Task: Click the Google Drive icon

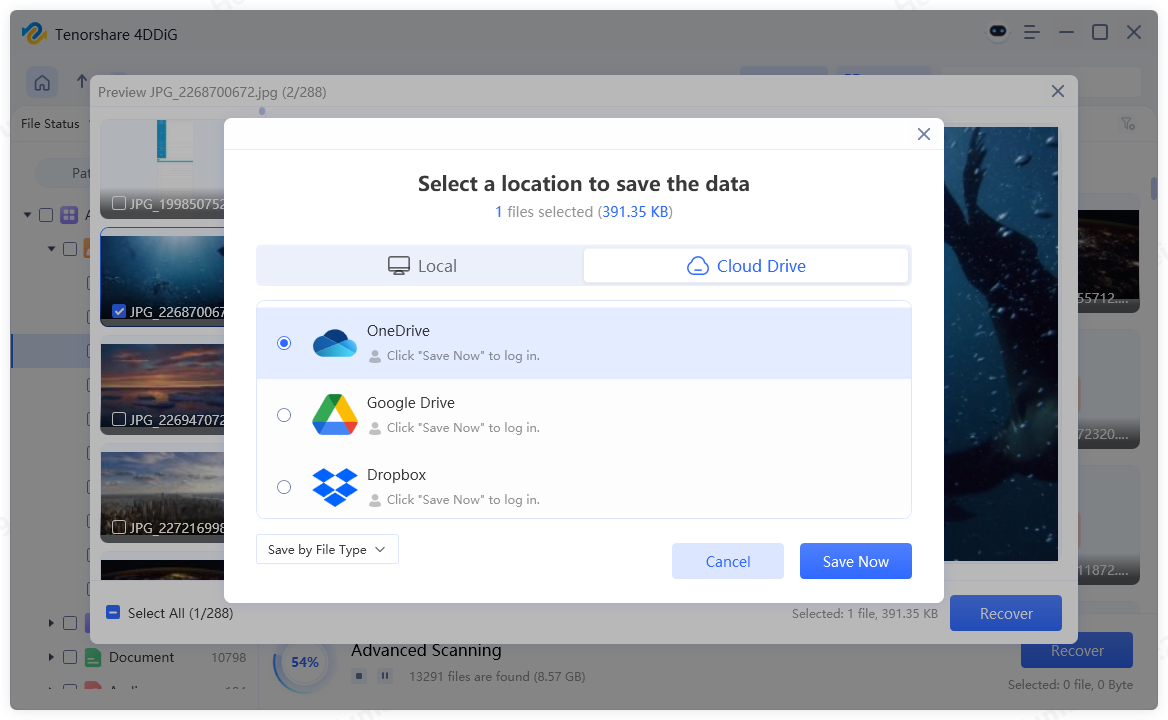Action: point(334,414)
